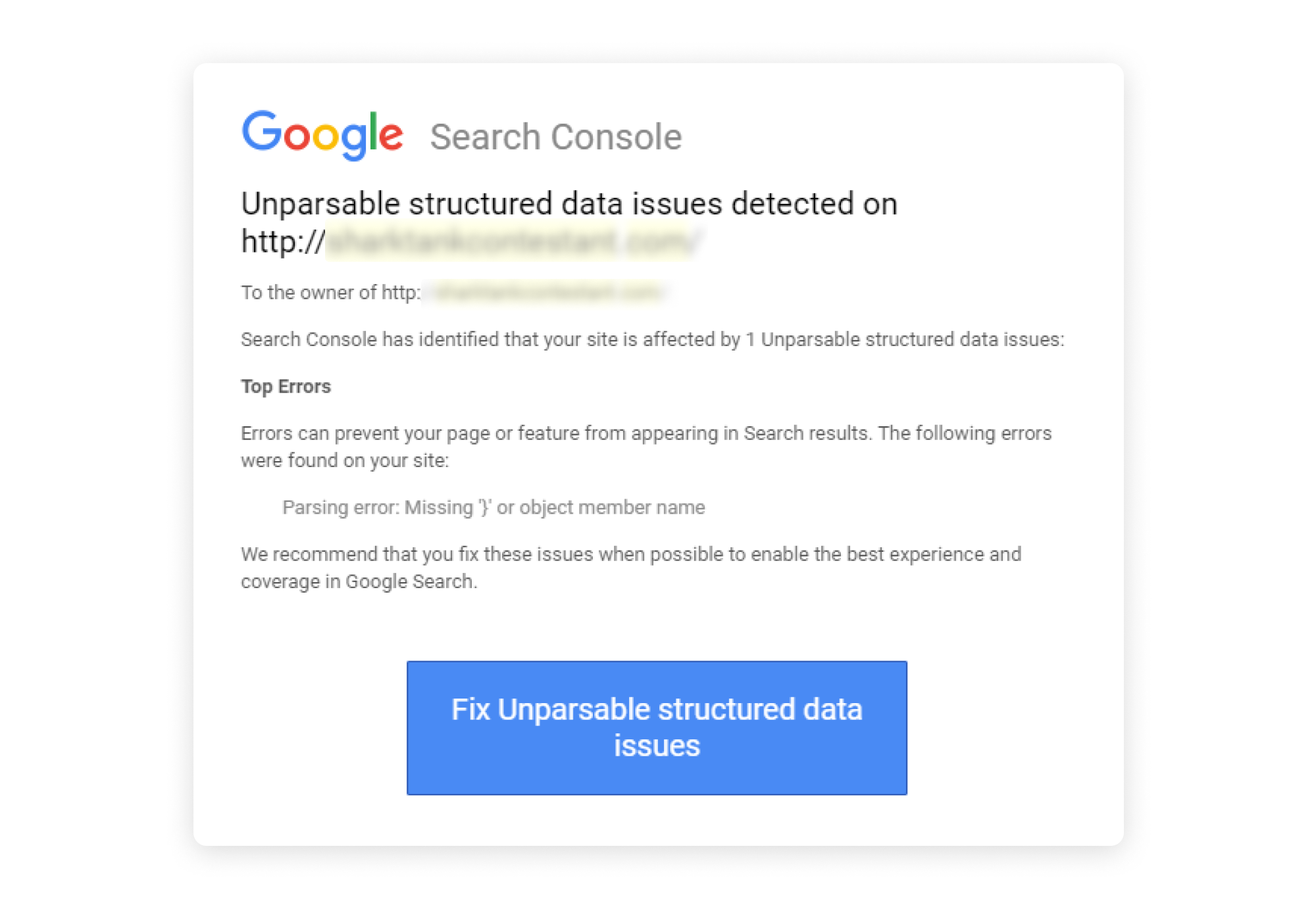Click the word 'Console' in the header
Screen dimensions: 1316x909
tap(616, 137)
